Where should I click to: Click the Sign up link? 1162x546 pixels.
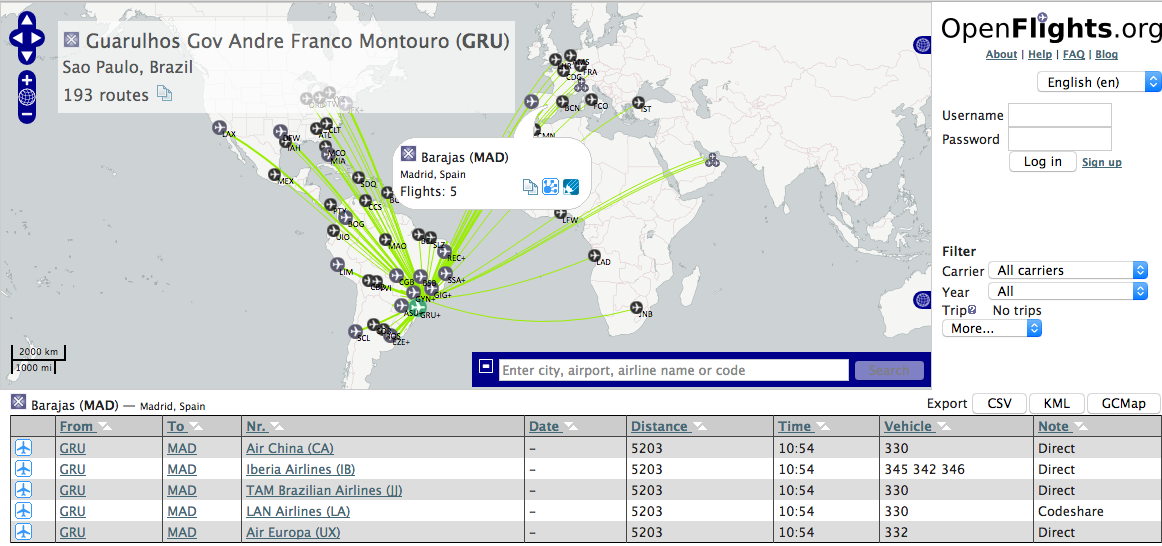tap(1102, 162)
